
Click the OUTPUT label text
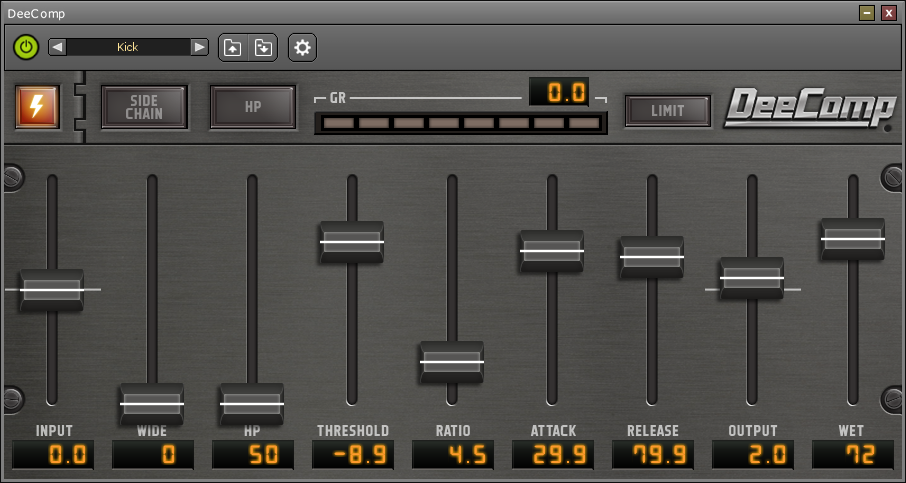(x=753, y=431)
